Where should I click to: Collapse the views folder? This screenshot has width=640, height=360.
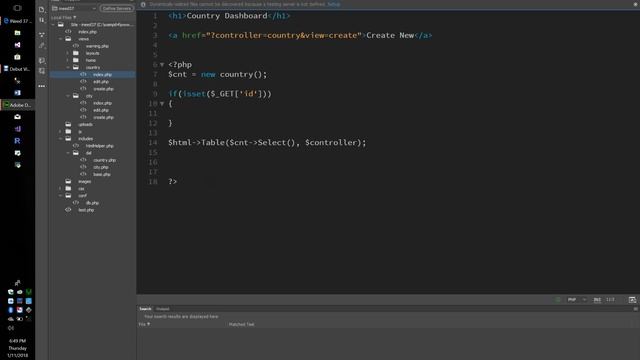click(x=60, y=39)
